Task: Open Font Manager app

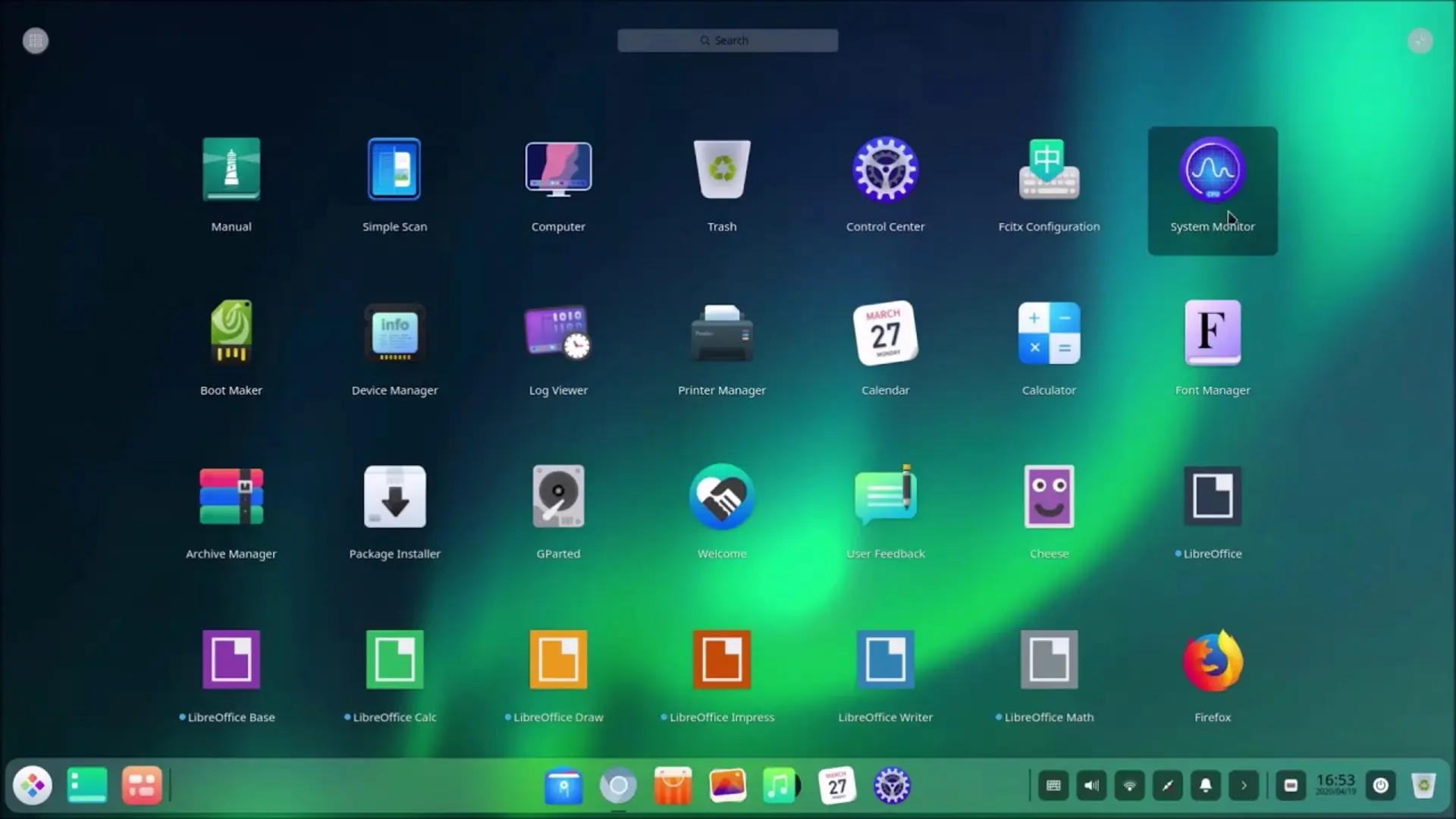Action: pyautogui.click(x=1212, y=334)
